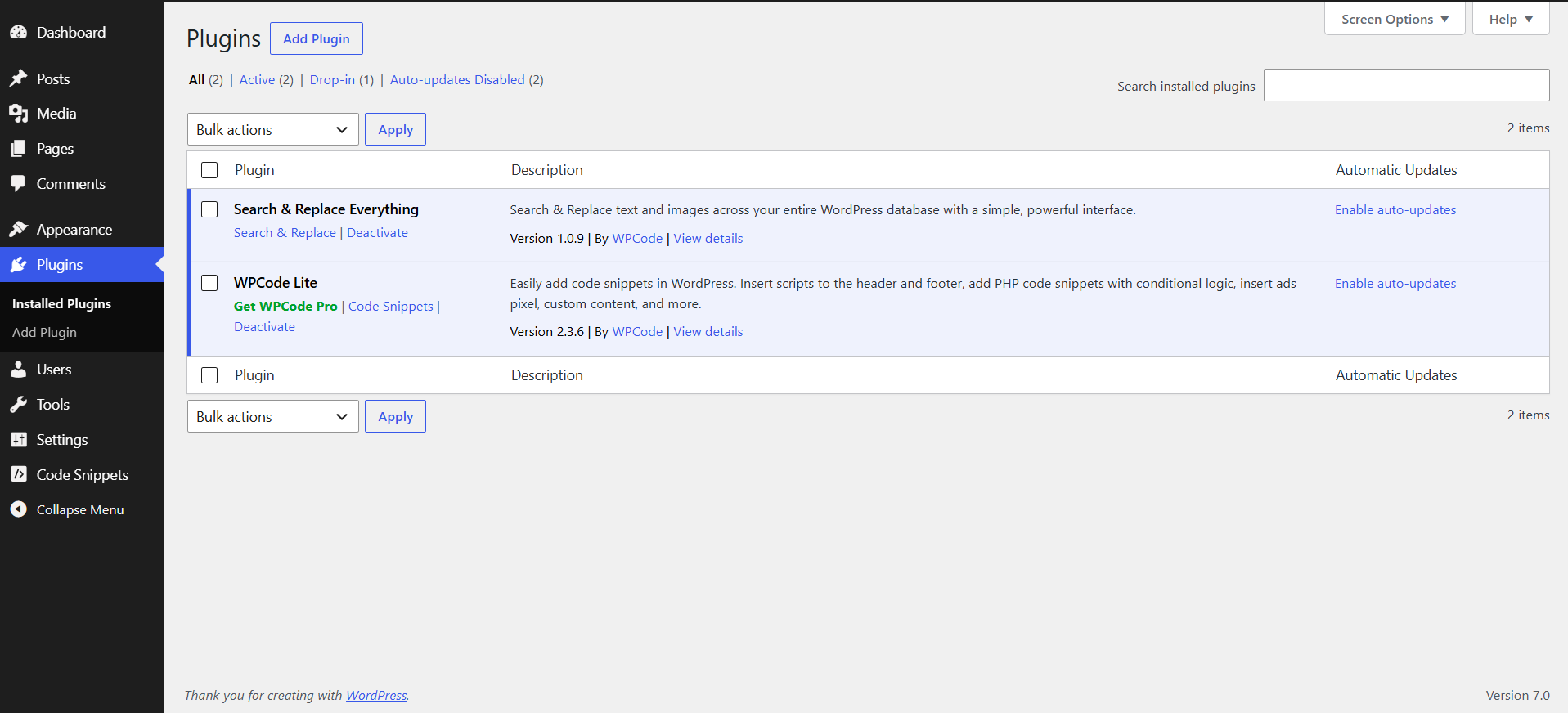Tick the select-all checkbox in table footer
Image resolution: width=1568 pixels, height=713 pixels.
209,375
